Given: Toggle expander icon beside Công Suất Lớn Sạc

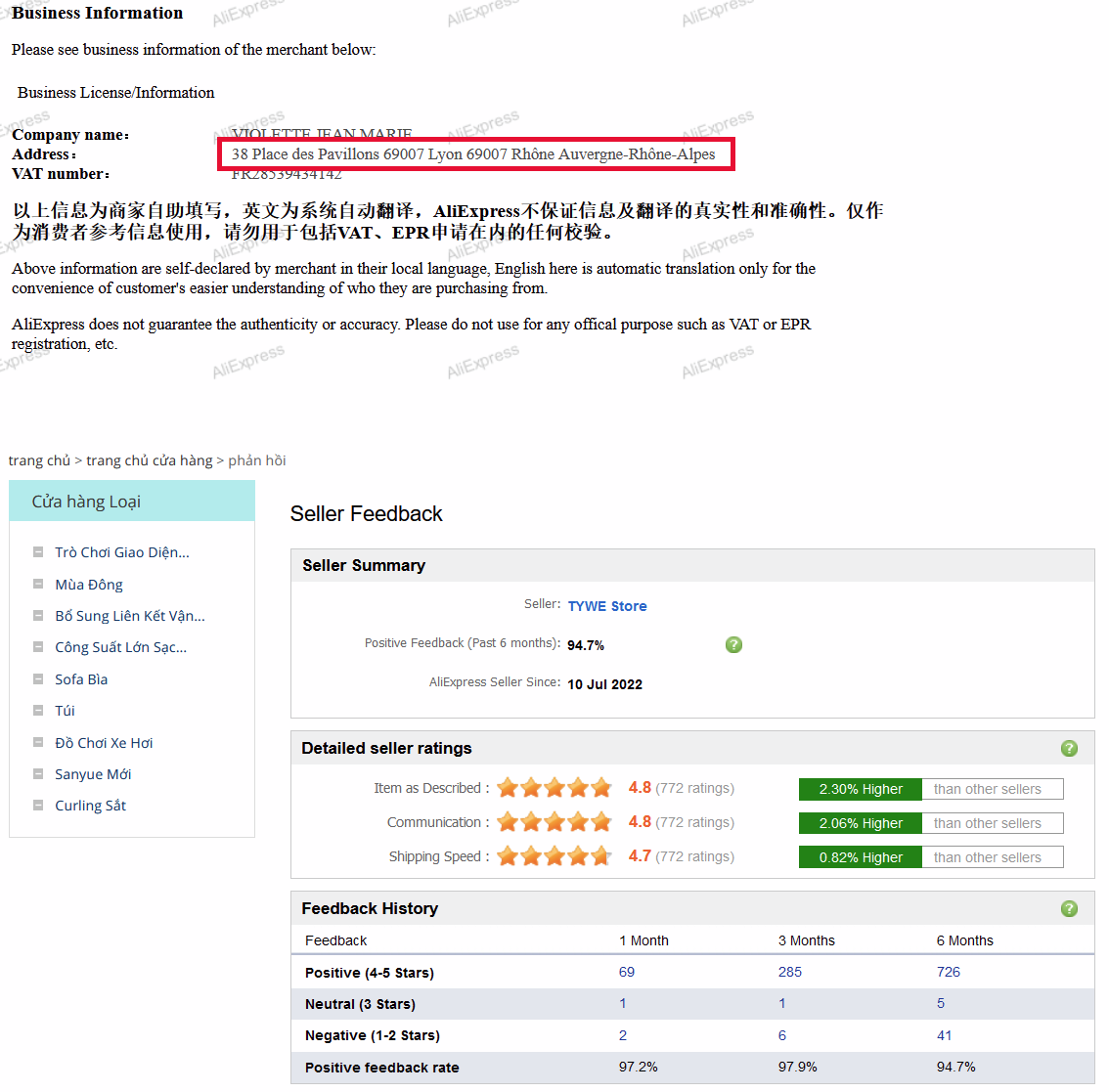Looking at the screenshot, I should click(38, 646).
